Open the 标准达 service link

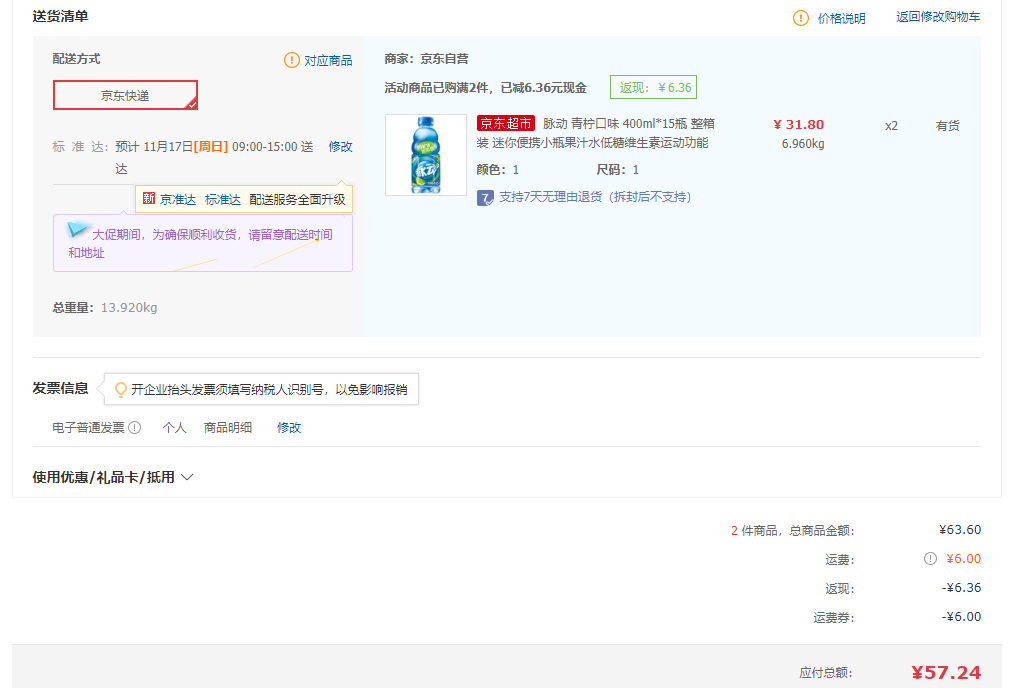tap(222, 199)
